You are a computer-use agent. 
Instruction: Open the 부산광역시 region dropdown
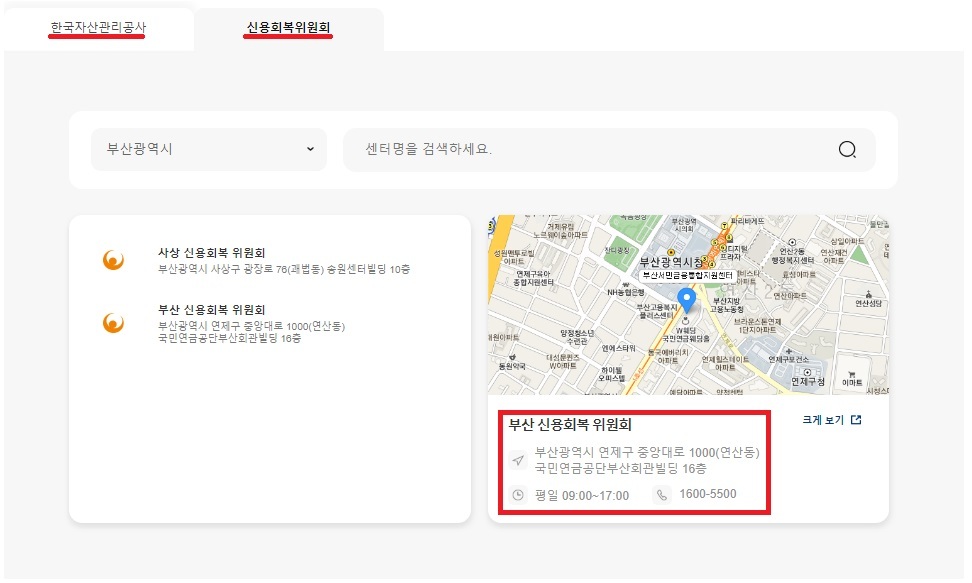pyautogui.click(x=207, y=148)
